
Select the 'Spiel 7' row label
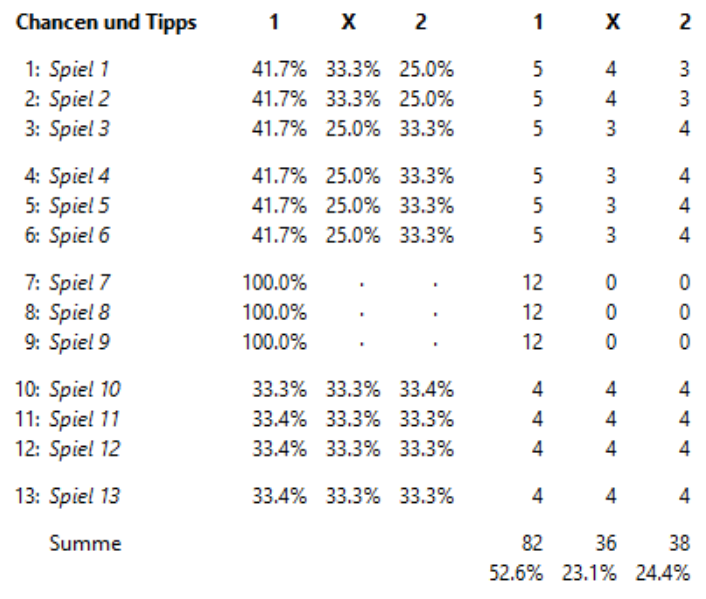point(79,283)
